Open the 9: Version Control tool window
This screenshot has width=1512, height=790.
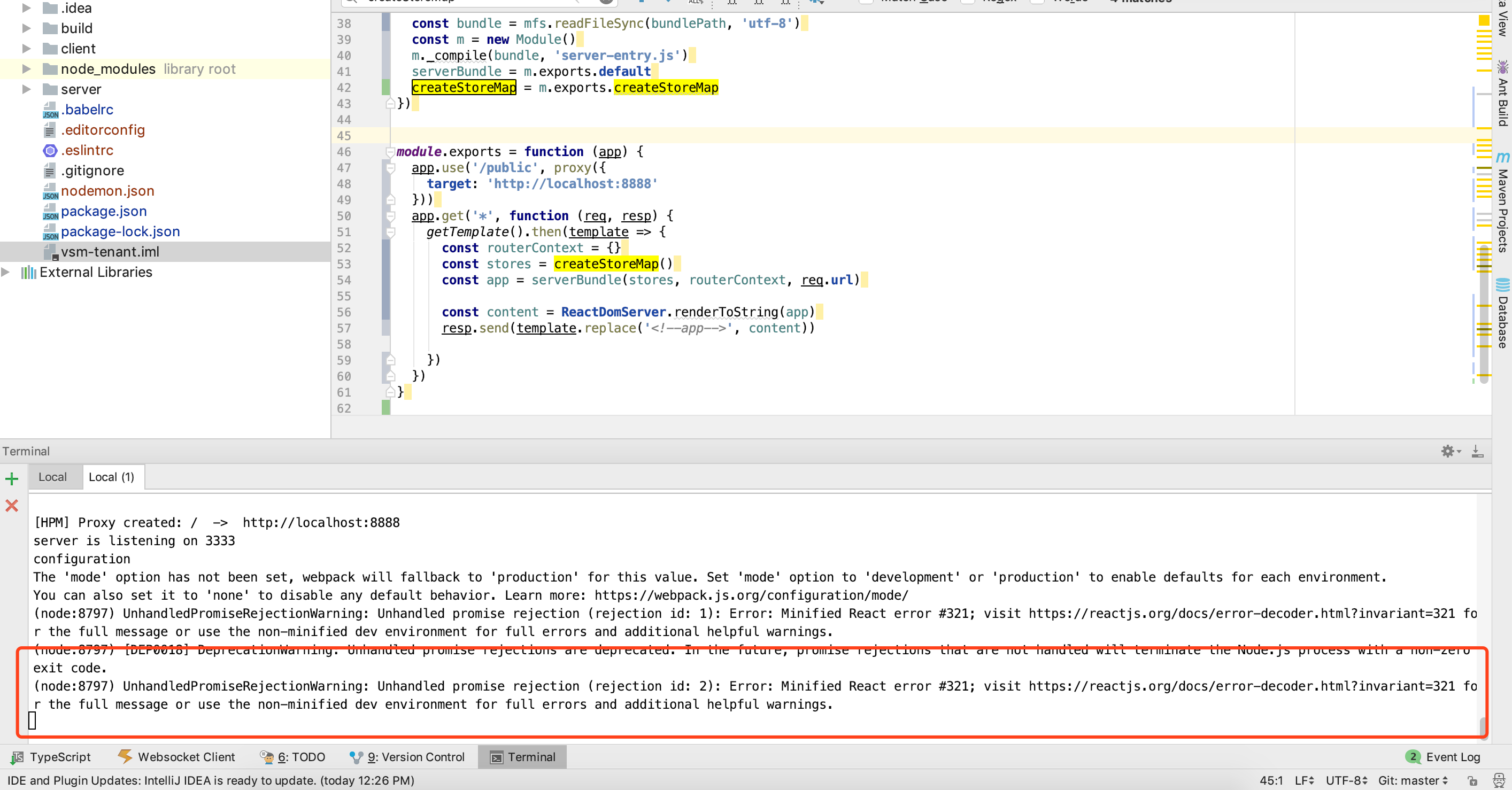click(407, 757)
